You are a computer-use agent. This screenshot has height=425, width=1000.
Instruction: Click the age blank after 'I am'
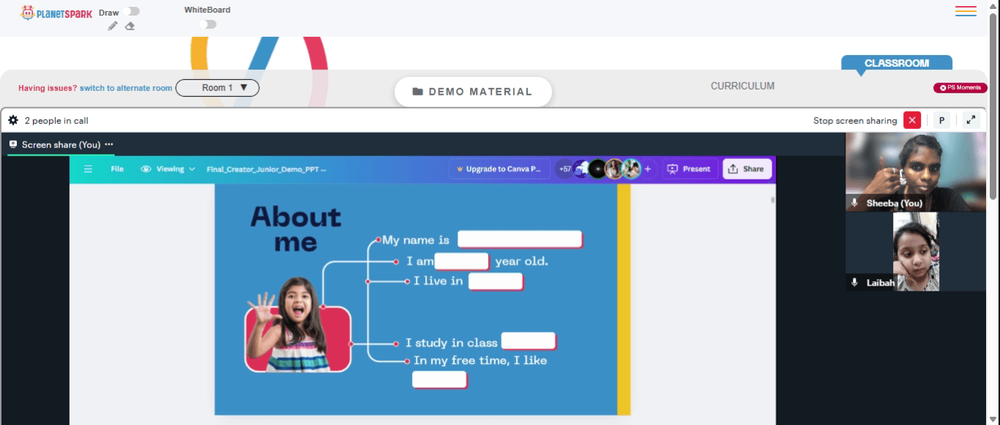[462, 262]
